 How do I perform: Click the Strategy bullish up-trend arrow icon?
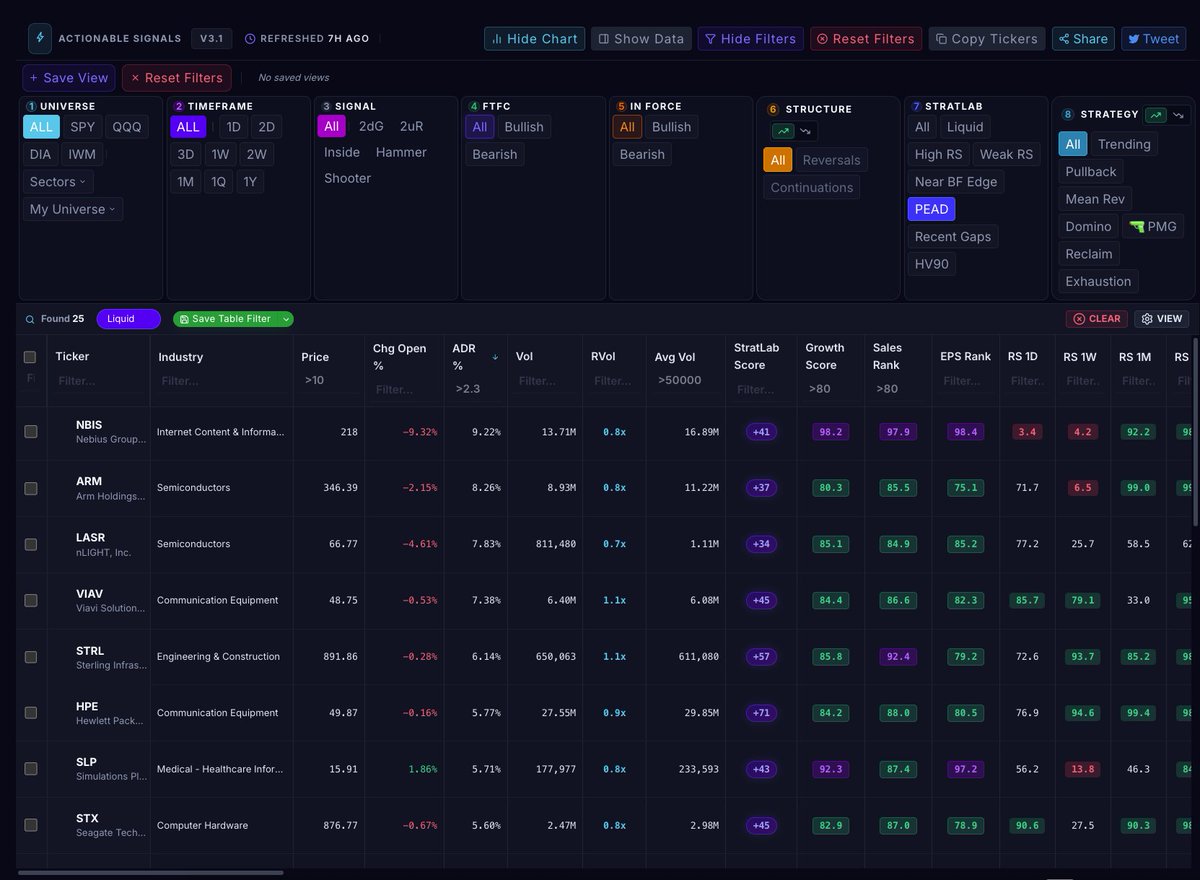1155,115
